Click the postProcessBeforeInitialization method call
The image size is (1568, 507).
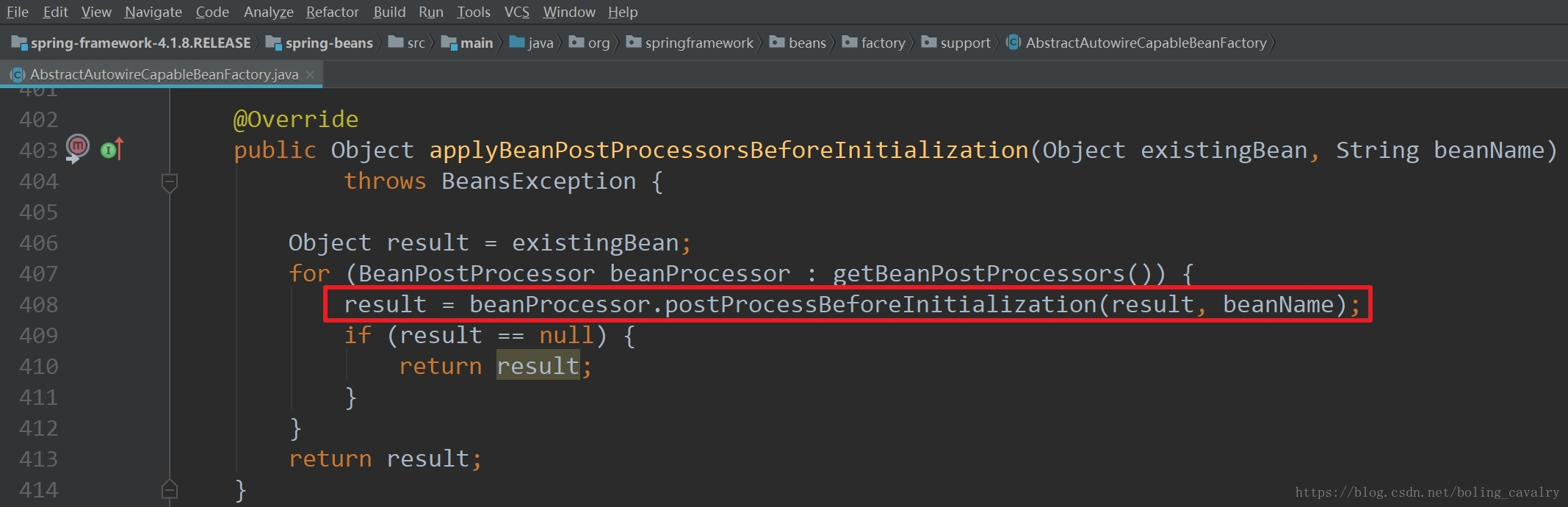tap(880, 304)
